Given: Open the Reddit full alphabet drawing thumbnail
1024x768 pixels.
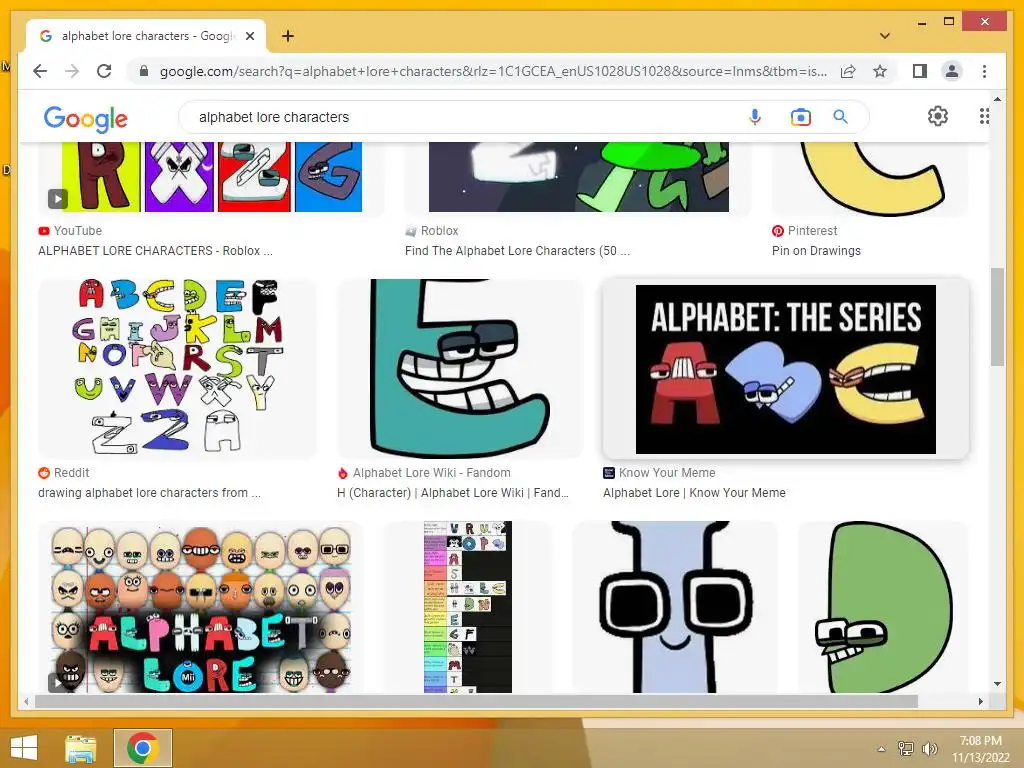Looking at the screenshot, I should coord(177,368).
